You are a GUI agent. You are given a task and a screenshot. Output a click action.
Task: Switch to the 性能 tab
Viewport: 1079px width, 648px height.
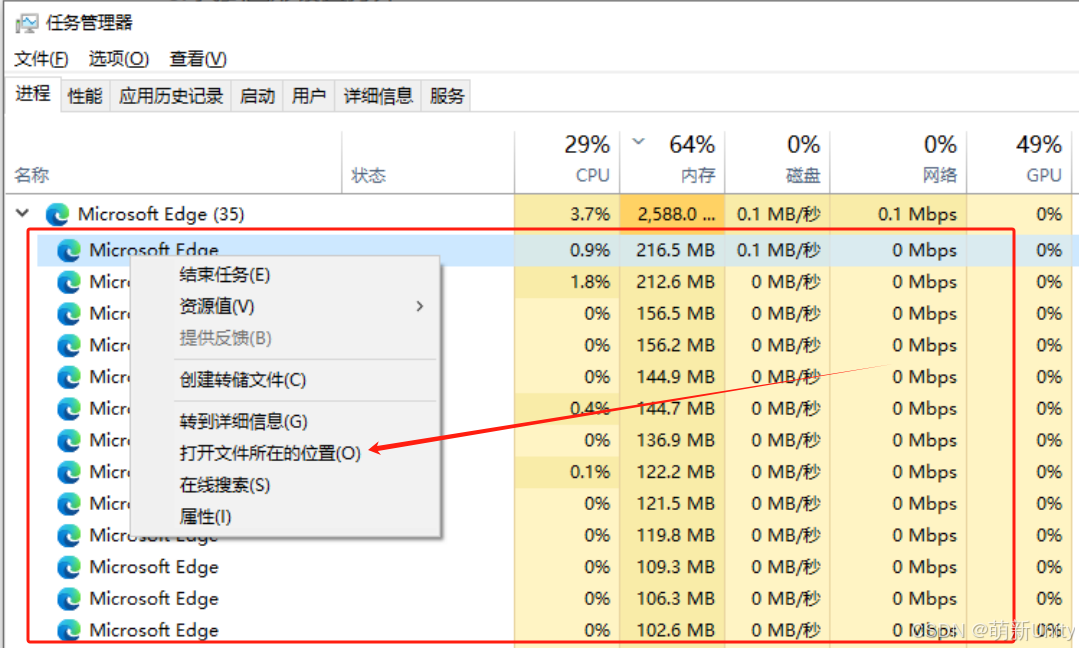click(x=85, y=96)
